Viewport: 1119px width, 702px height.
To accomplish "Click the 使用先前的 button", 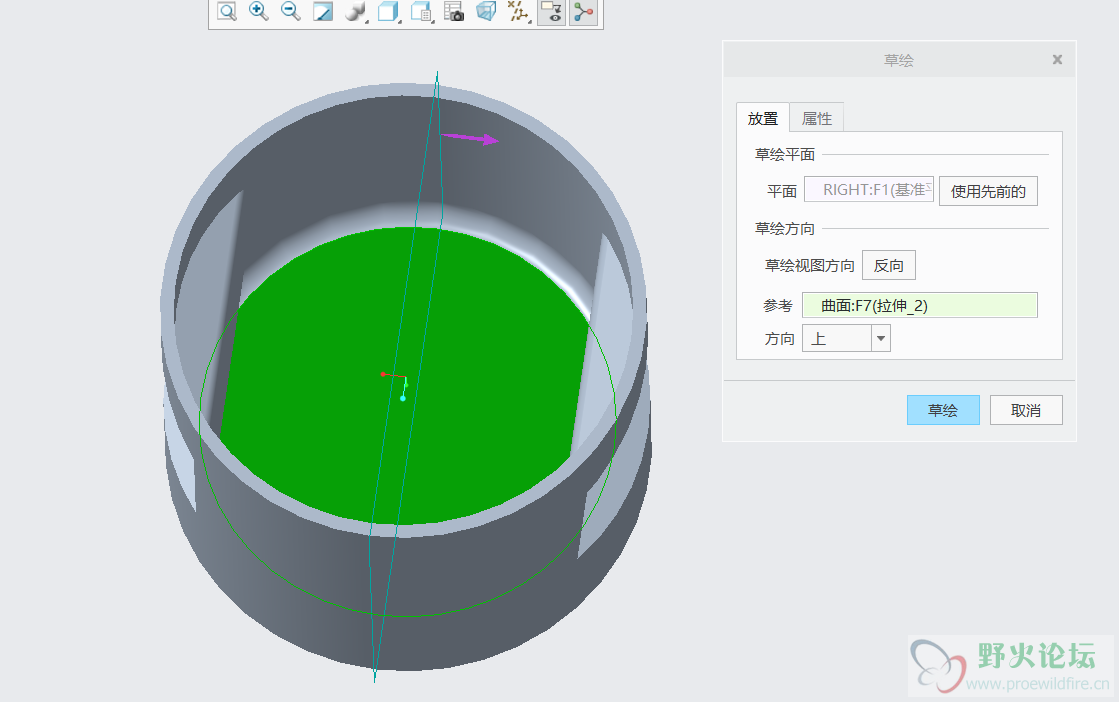I will click(x=988, y=191).
